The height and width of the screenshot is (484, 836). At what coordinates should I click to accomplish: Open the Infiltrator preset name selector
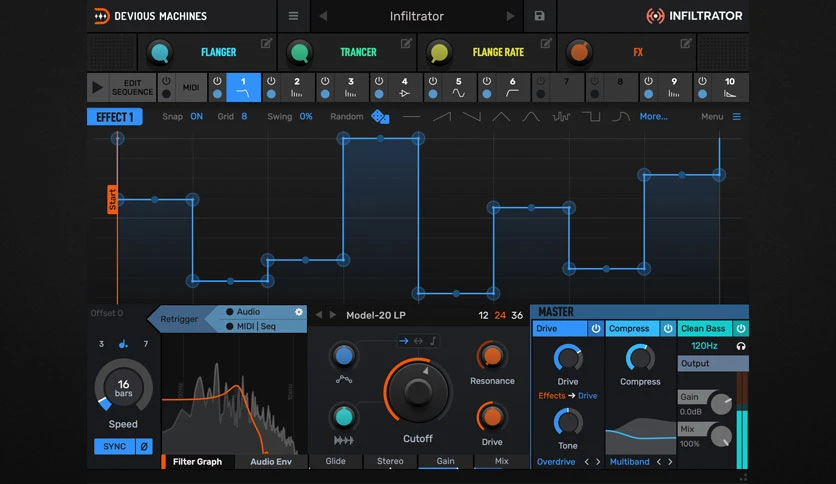click(x=416, y=16)
